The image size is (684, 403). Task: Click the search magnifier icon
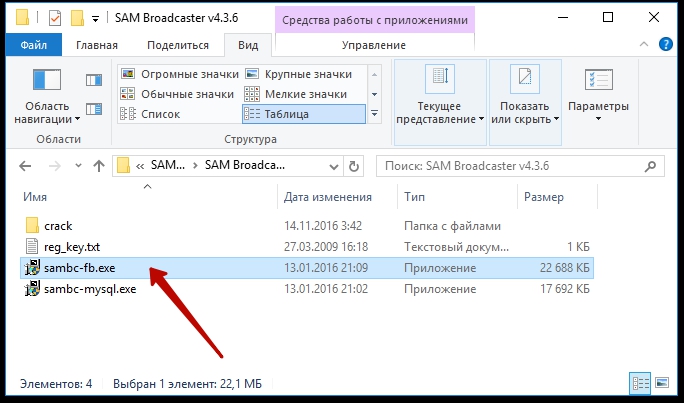point(650,166)
